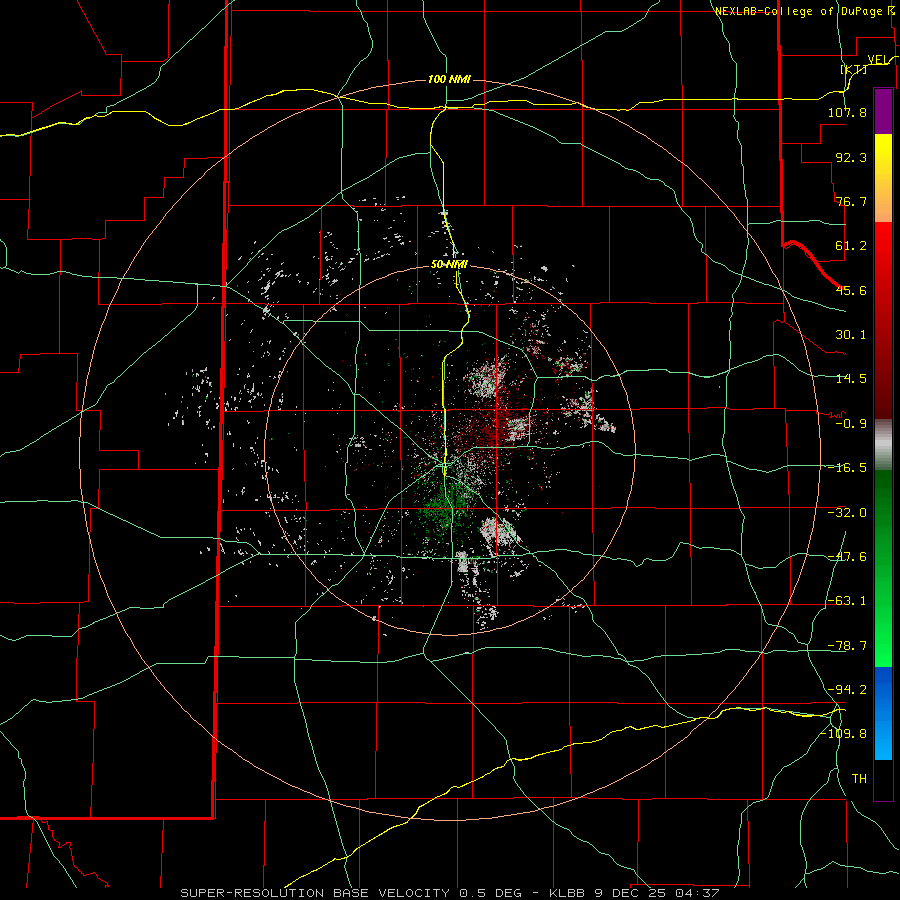Select the 92.3 scale value
The image size is (900, 900).
(x=851, y=157)
